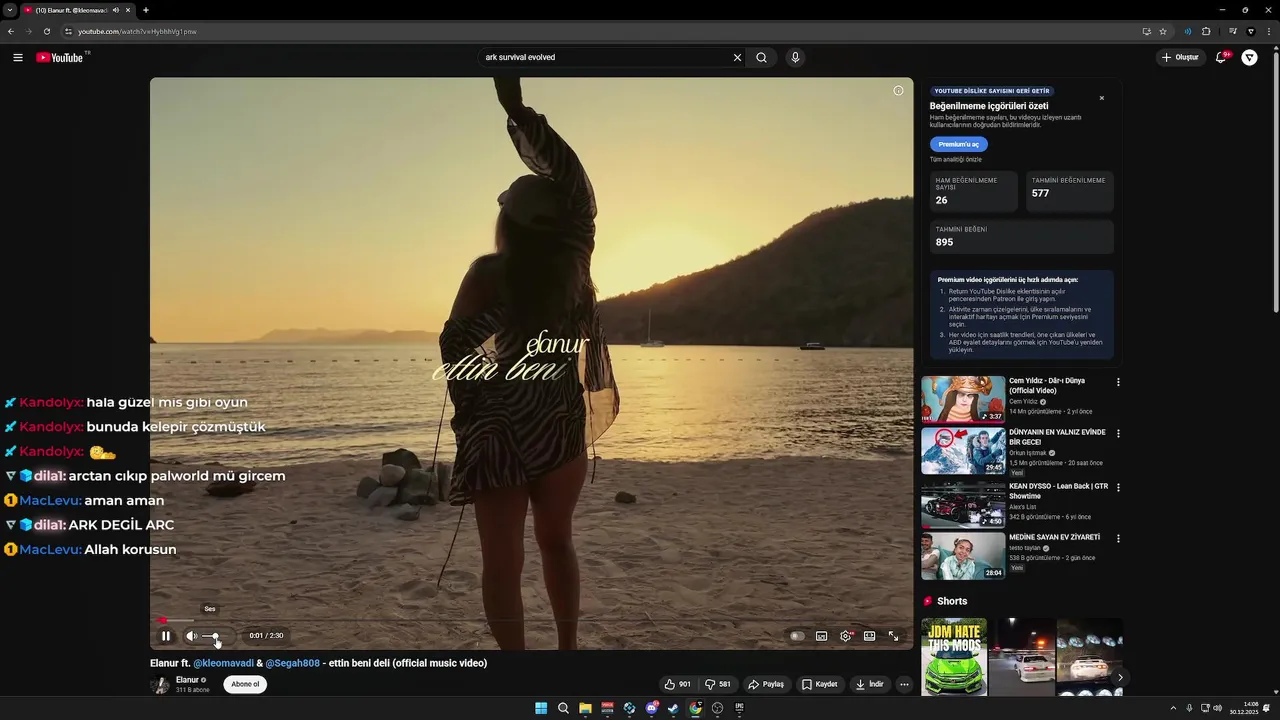
Task: Click Premium'u aç button
Action: tap(959, 144)
